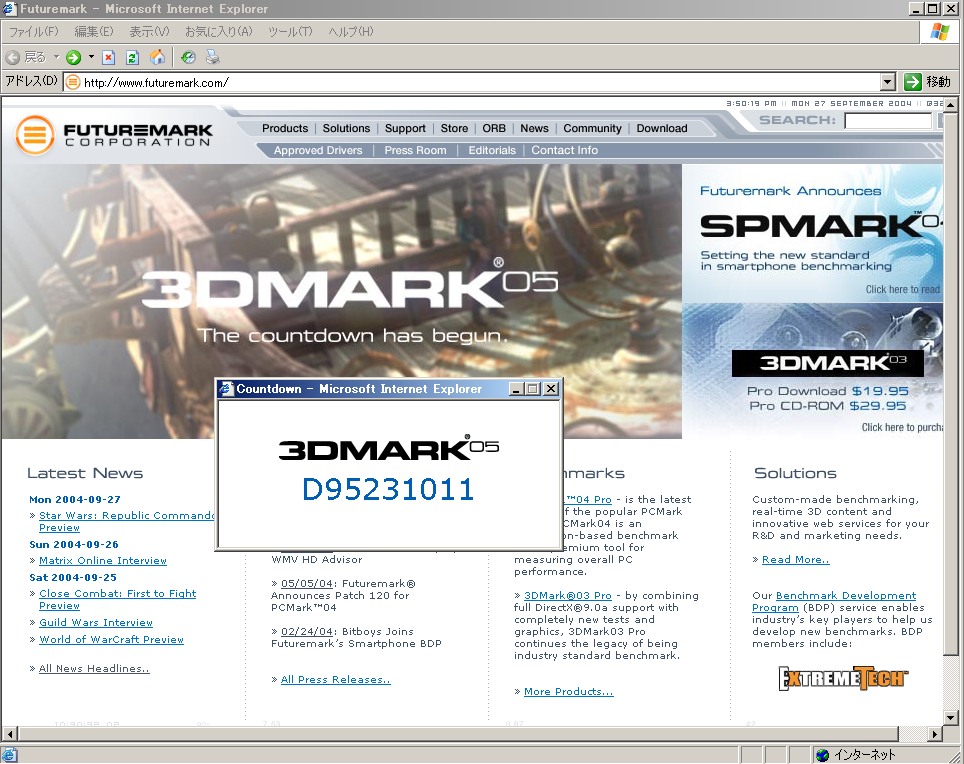Open the History toolbar icon

pos(188,57)
